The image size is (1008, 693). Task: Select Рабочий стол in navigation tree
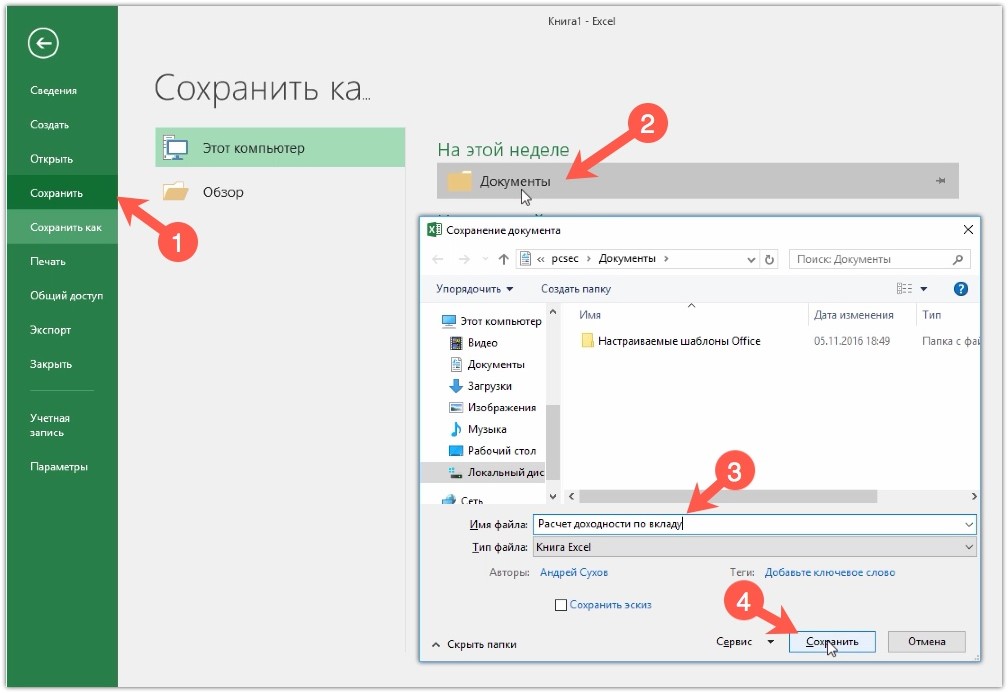tap(492, 451)
